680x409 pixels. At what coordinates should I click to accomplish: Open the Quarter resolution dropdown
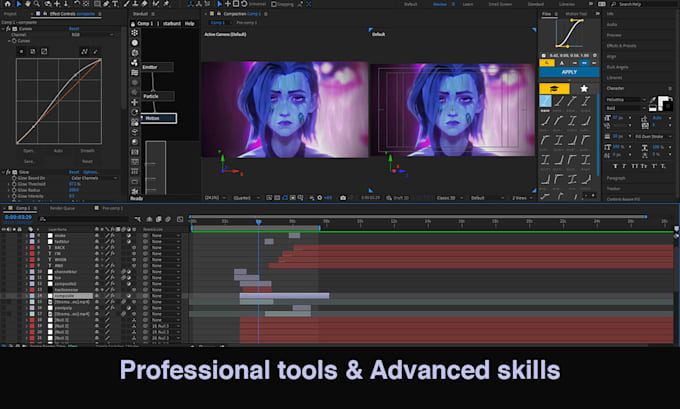(x=246, y=198)
